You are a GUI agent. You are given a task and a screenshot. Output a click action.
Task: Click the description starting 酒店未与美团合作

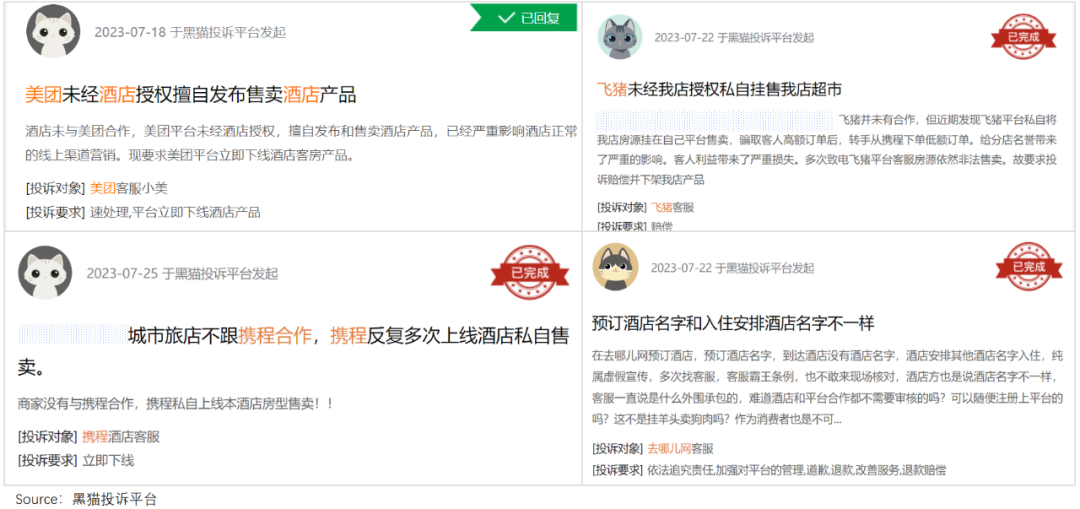coord(301,143)
